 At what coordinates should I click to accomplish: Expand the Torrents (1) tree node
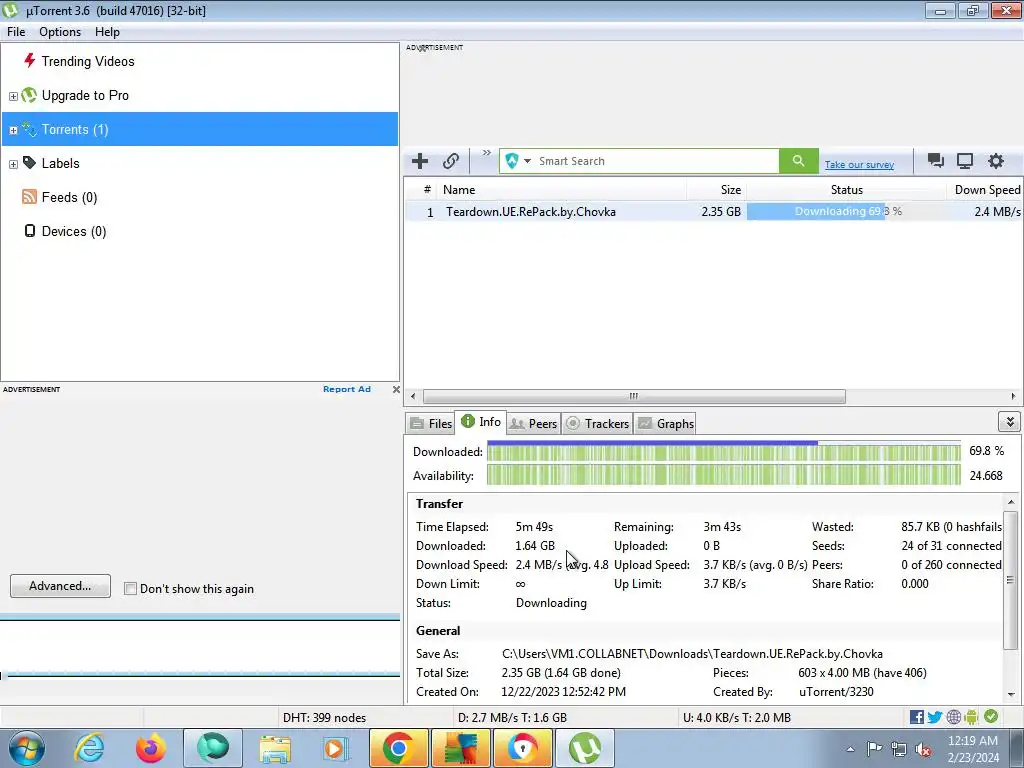point(13,130)
